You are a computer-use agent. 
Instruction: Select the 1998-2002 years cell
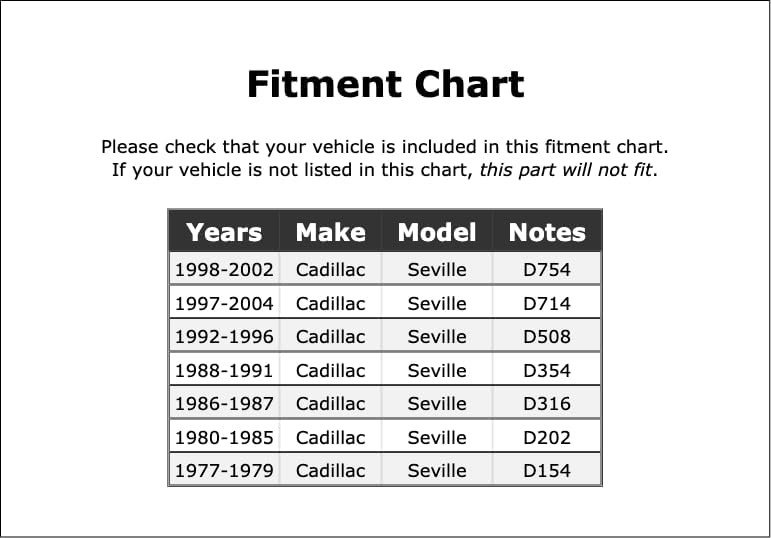(x=224, y=269)
